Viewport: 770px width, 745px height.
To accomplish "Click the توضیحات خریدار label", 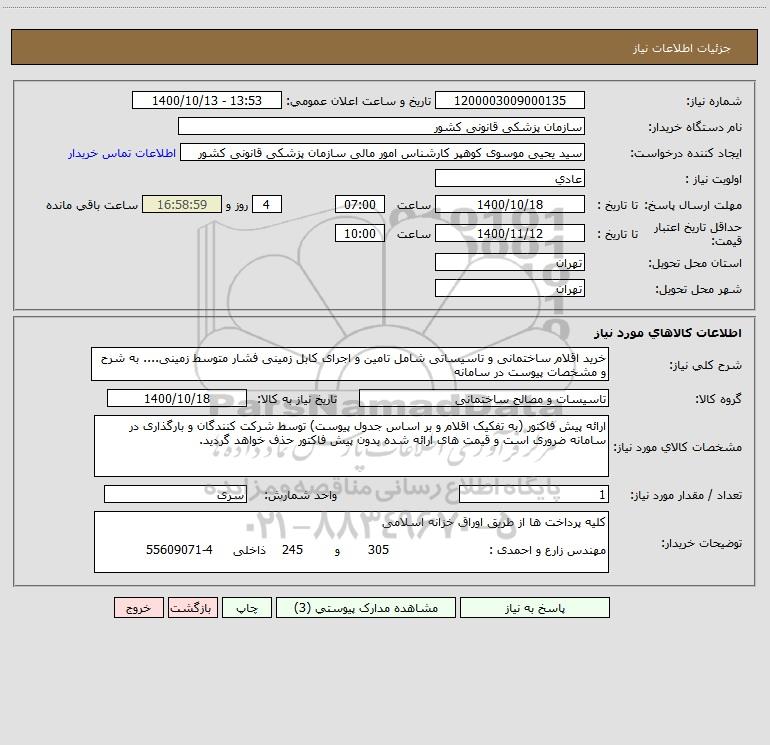I will [702, 543].
